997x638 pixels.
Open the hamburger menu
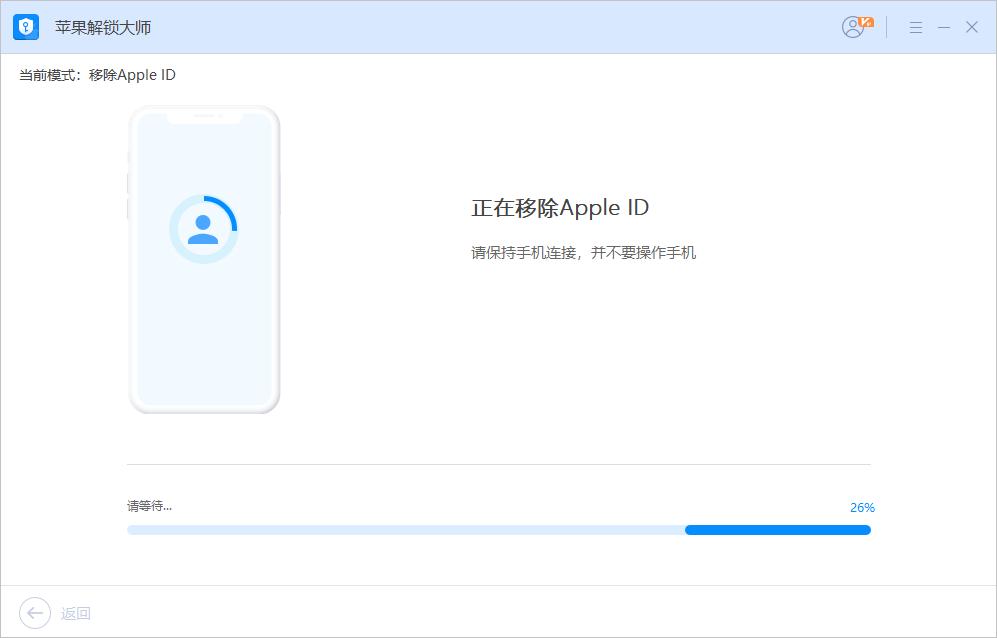pyautogui.click(x=916, y=27)
